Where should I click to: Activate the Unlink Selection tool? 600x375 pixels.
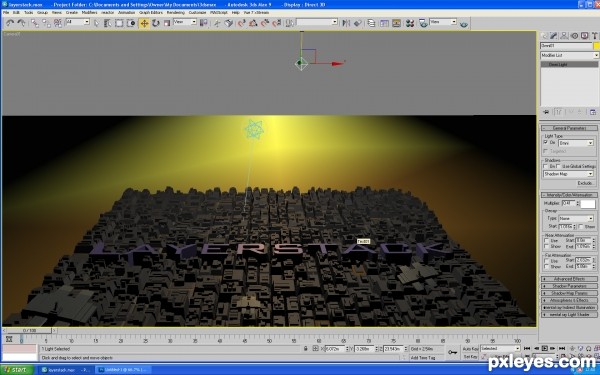tap(46, 23)
